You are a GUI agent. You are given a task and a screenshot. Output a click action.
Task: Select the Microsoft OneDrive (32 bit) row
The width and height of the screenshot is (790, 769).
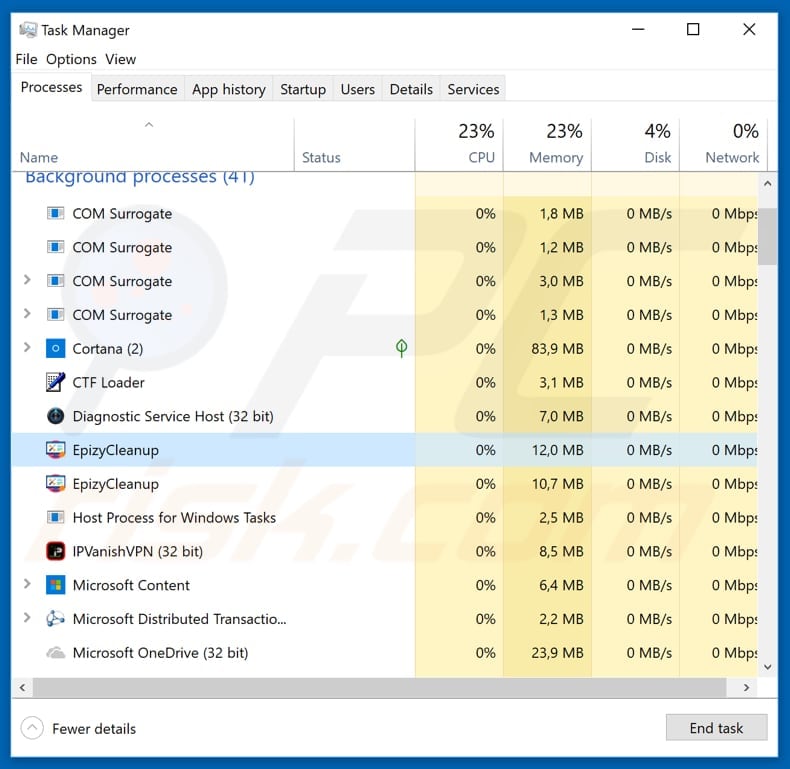[x=385, y=653]
